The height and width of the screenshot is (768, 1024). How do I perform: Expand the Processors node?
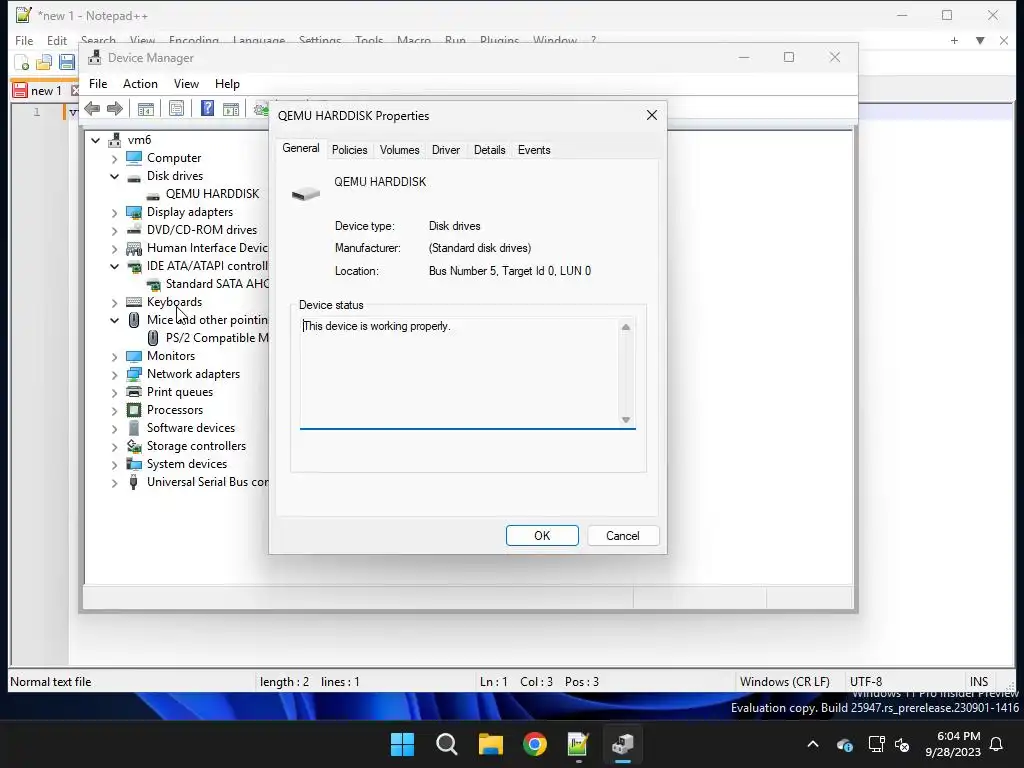[x=114, y=410]
